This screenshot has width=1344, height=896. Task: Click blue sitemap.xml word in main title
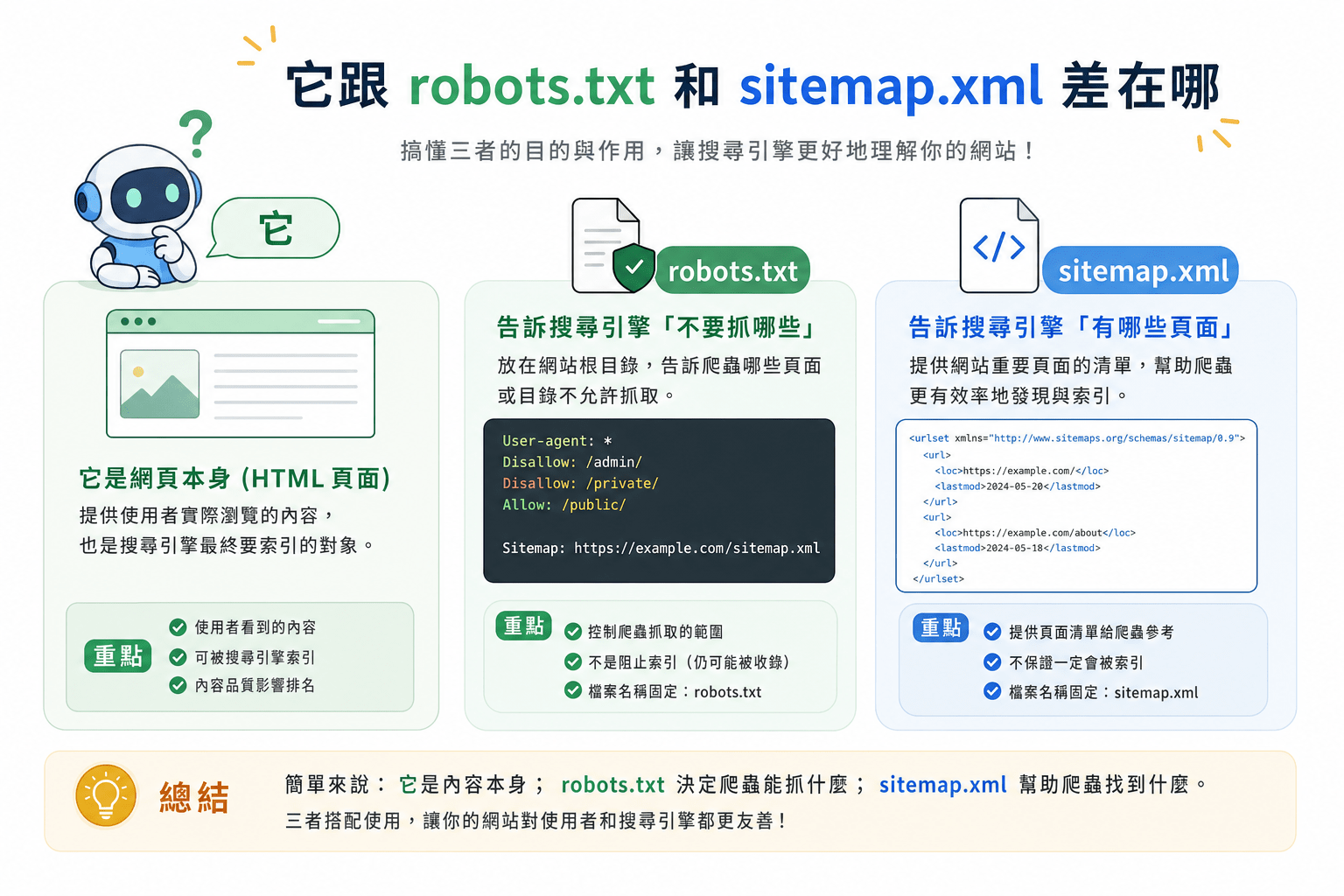(891, 86)
